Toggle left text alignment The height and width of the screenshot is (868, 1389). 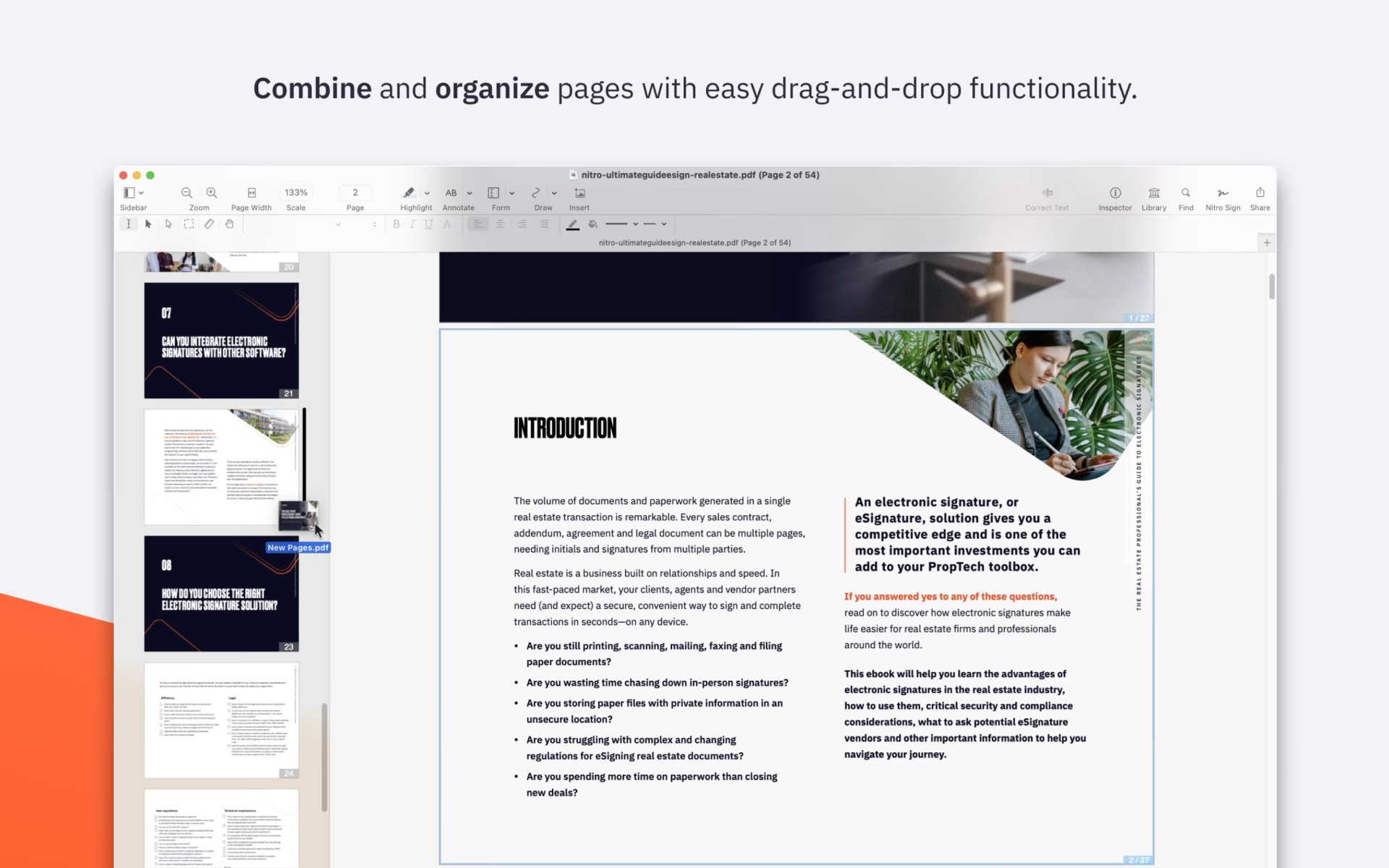click(x=477, y=224)
